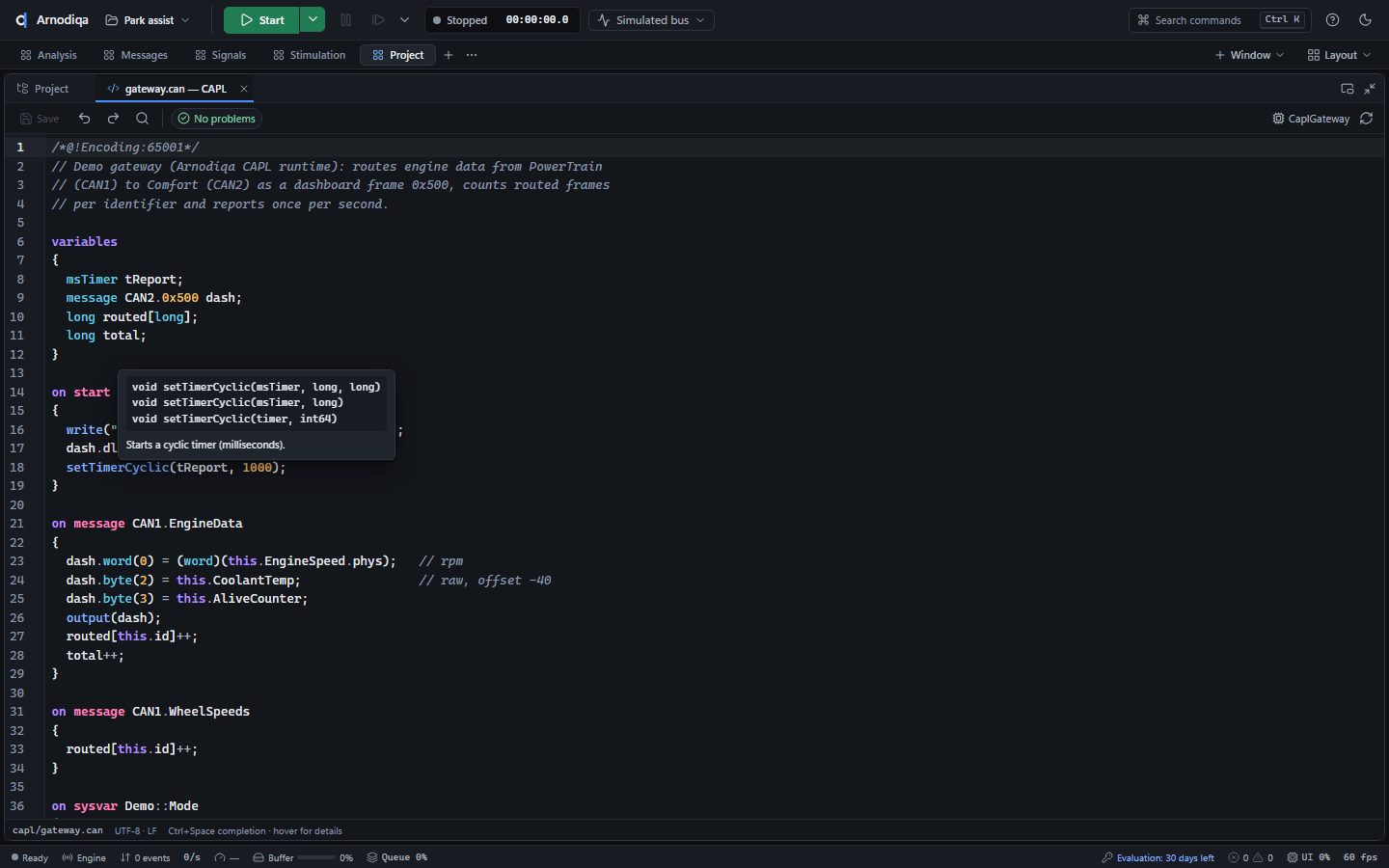Click the 0 events counter
The width and height of the screenshot is (1389, 868).
145,857
